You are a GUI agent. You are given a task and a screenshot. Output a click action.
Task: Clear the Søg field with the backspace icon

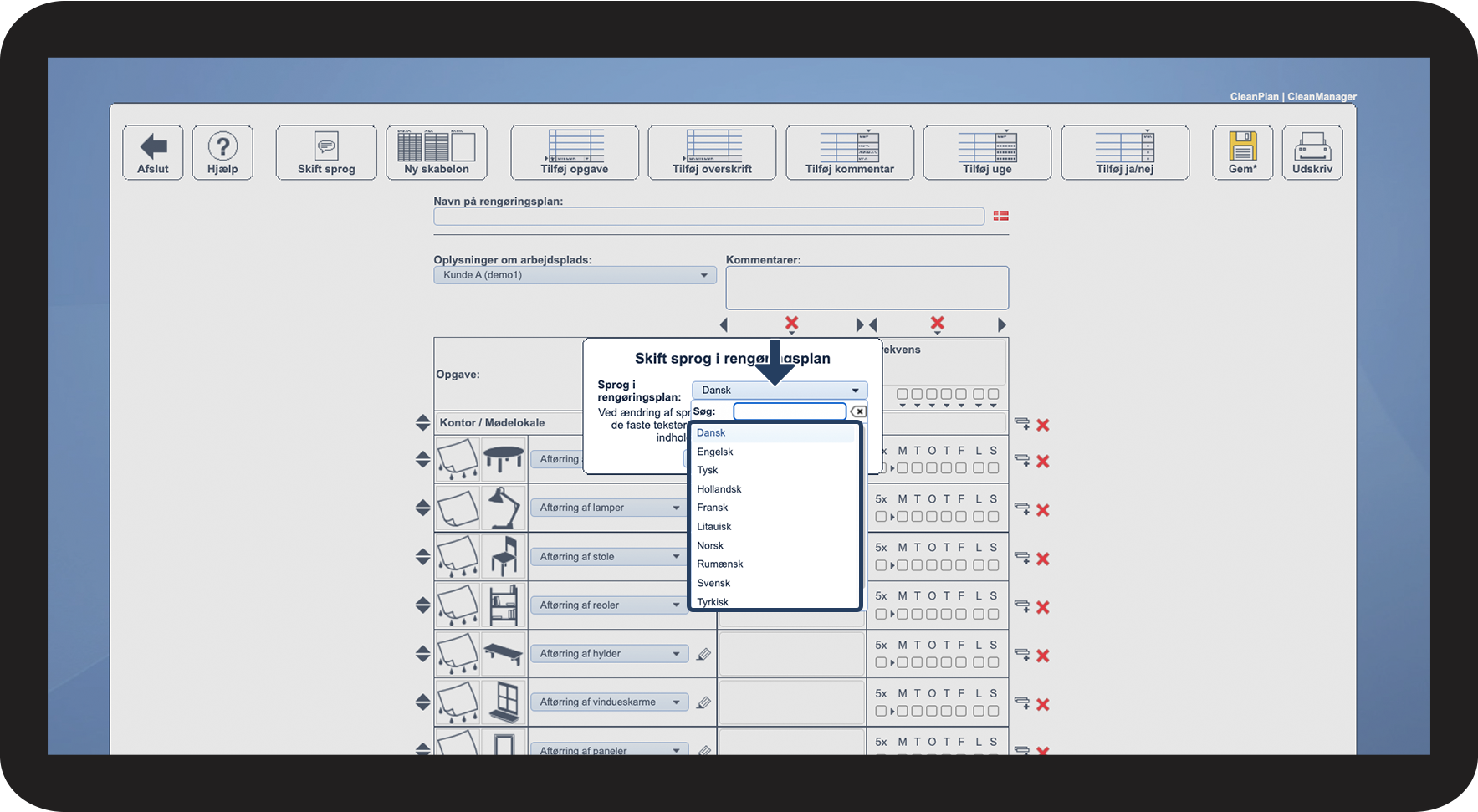858,411
